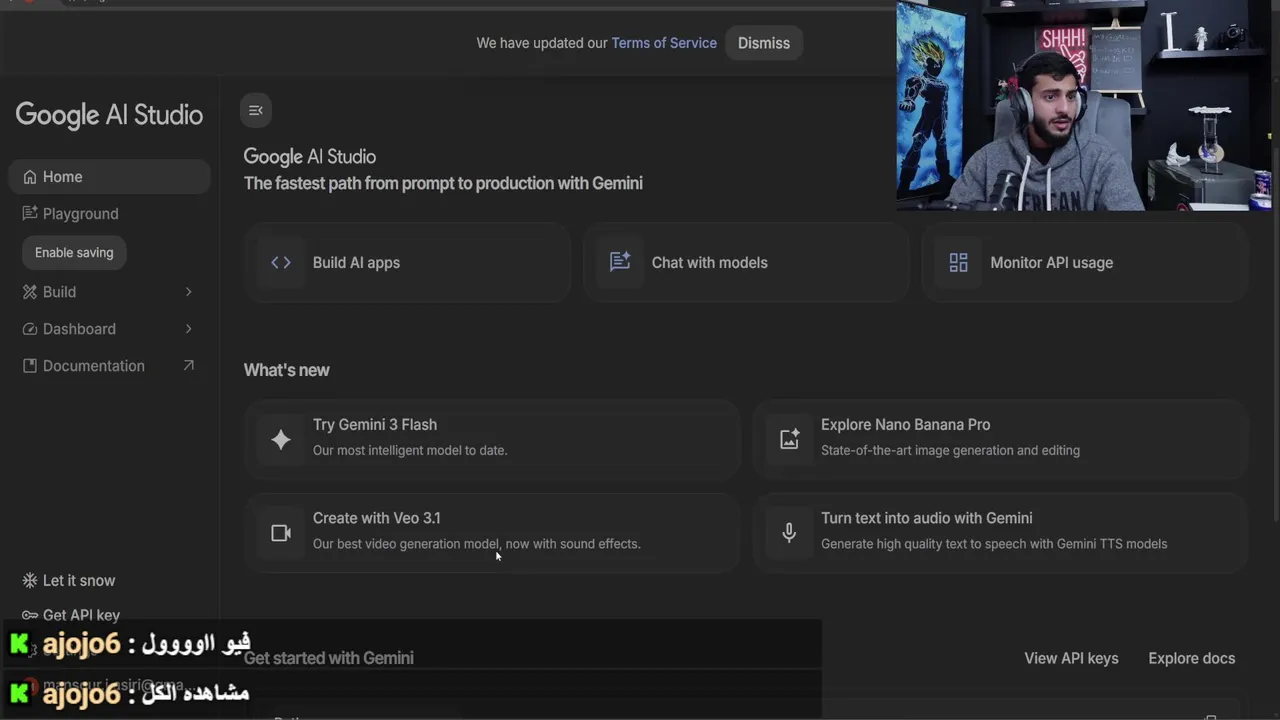This screenshot has height=720, width=1280.
Task: Click the Monitor API usage grid icon
Action: click(x=958, y=263)
